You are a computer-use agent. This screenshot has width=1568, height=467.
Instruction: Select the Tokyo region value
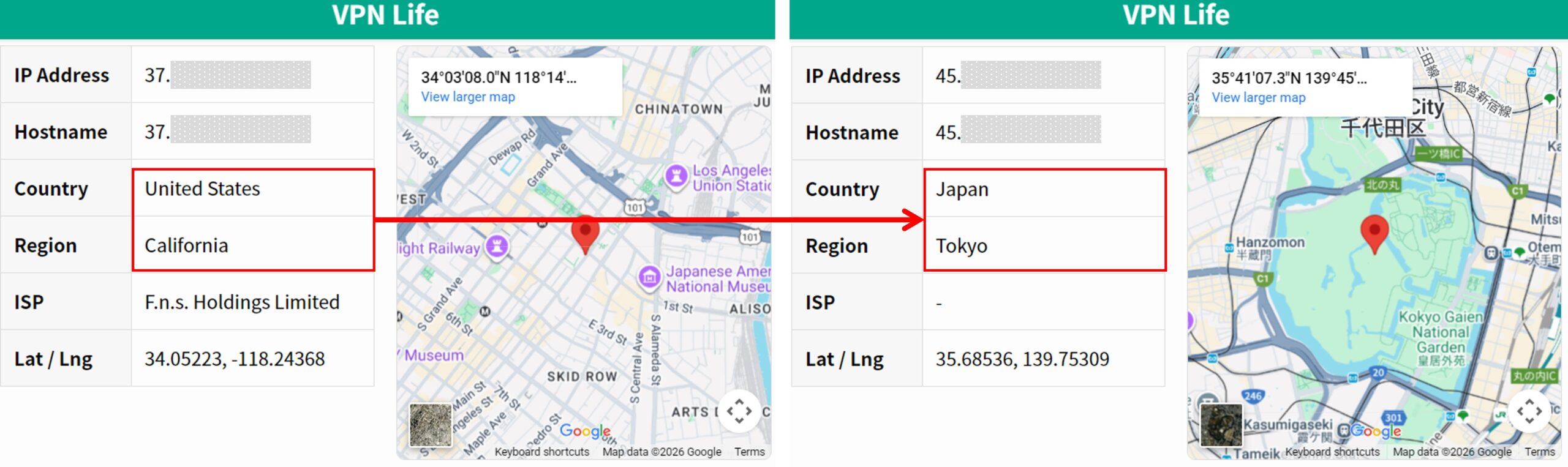962,246
